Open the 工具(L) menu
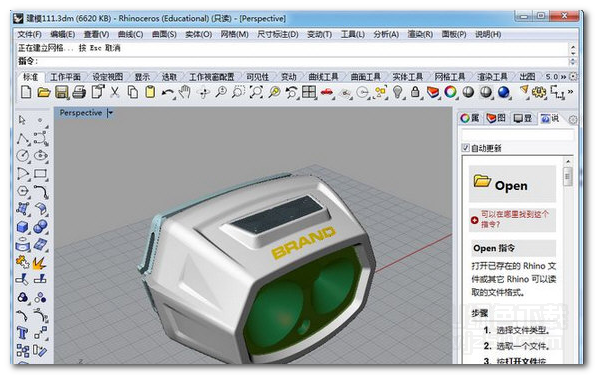 click(x=353, y=35)
